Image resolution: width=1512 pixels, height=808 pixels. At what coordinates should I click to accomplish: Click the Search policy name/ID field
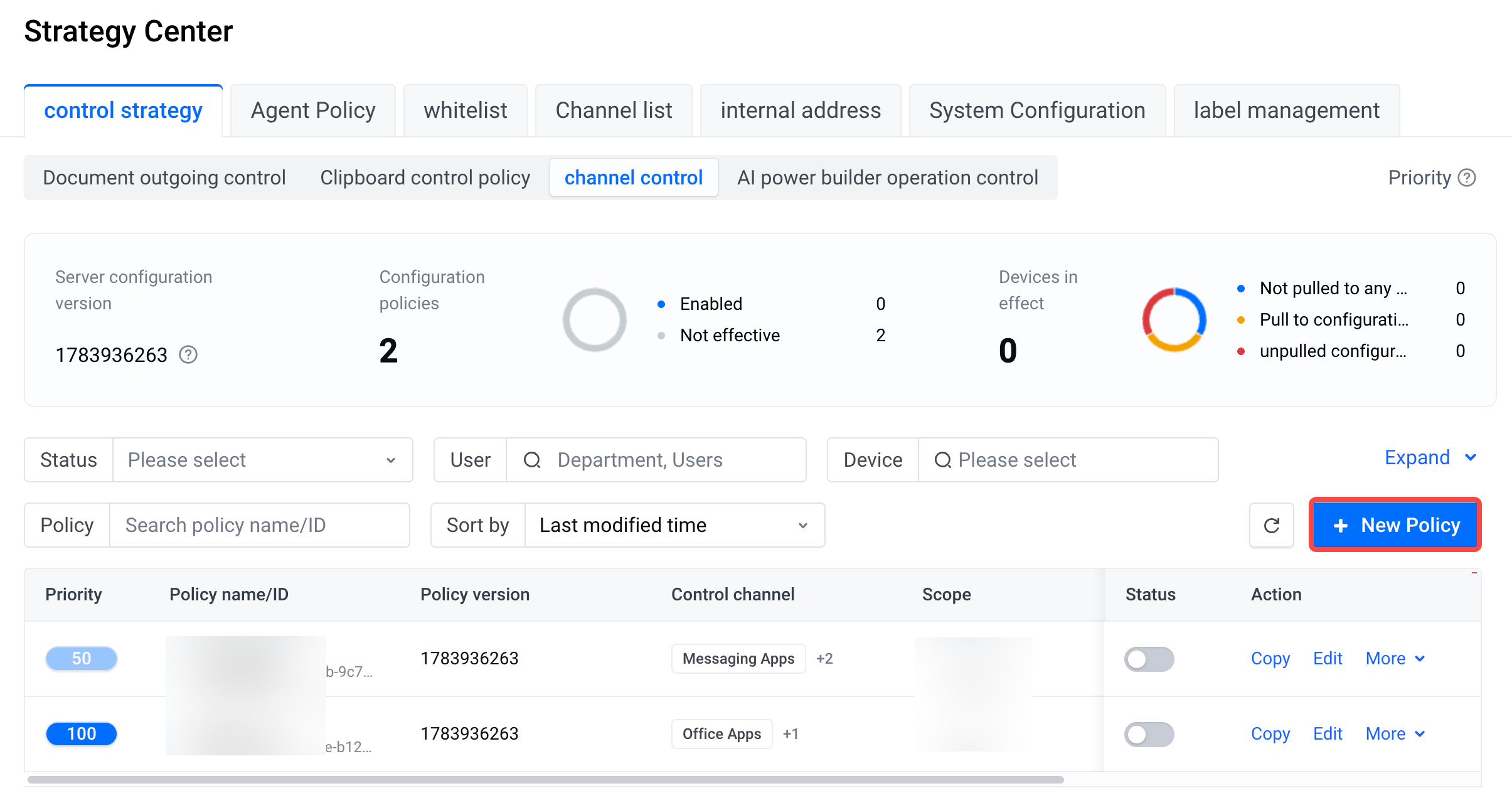point(260,525)
